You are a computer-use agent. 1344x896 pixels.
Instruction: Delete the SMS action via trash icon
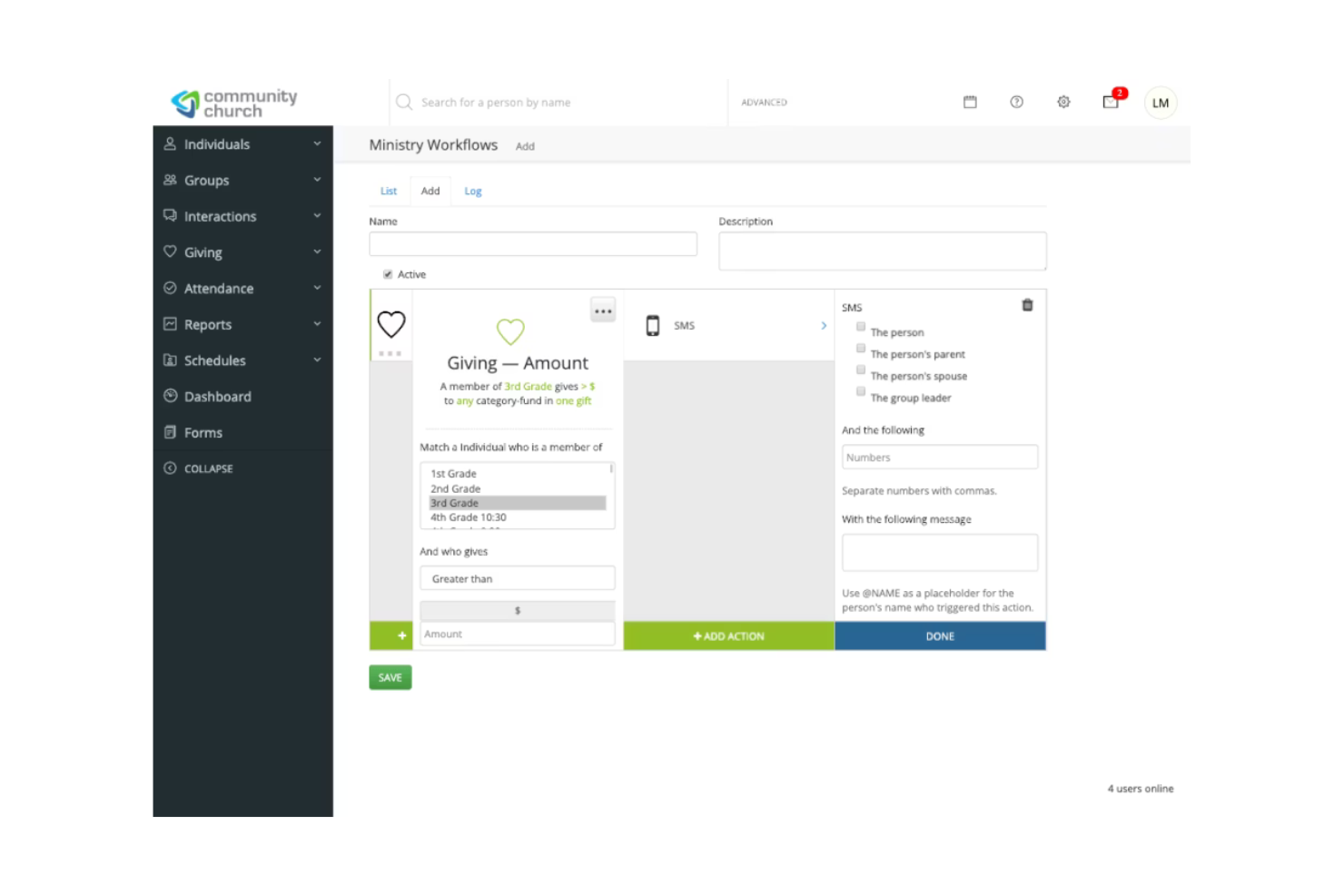(1027, 306)
